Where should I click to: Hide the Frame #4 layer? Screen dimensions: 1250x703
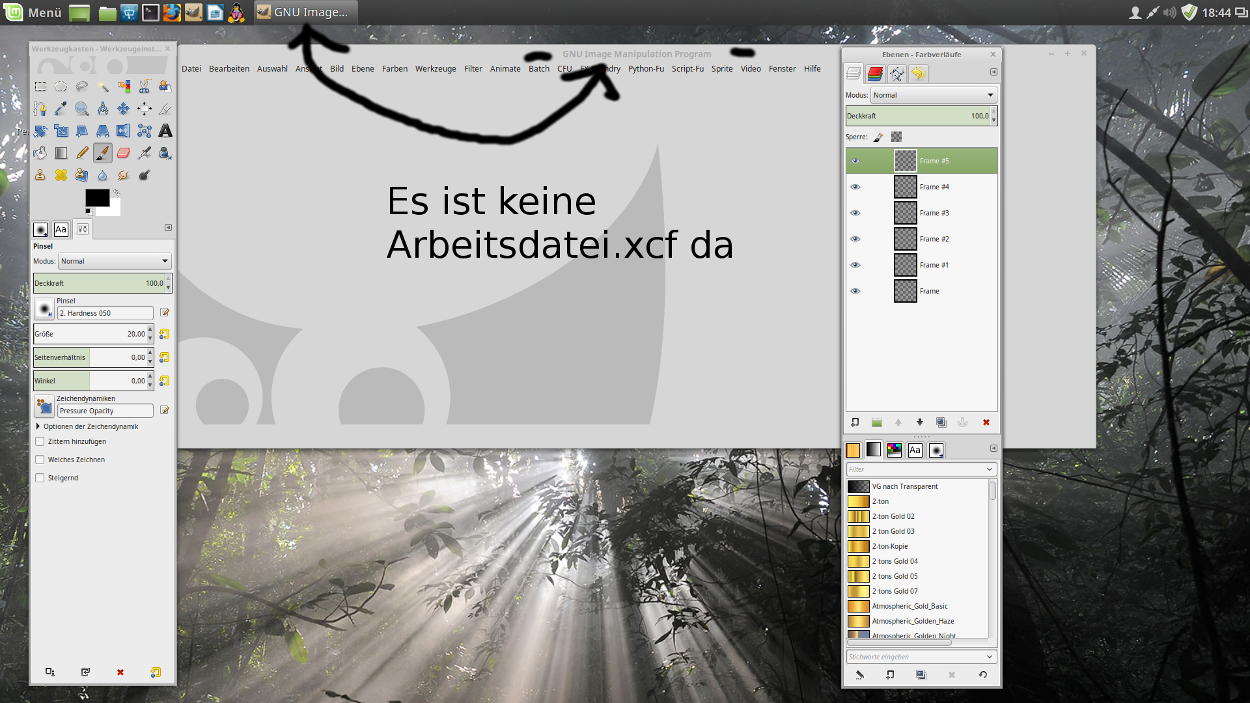855,187
